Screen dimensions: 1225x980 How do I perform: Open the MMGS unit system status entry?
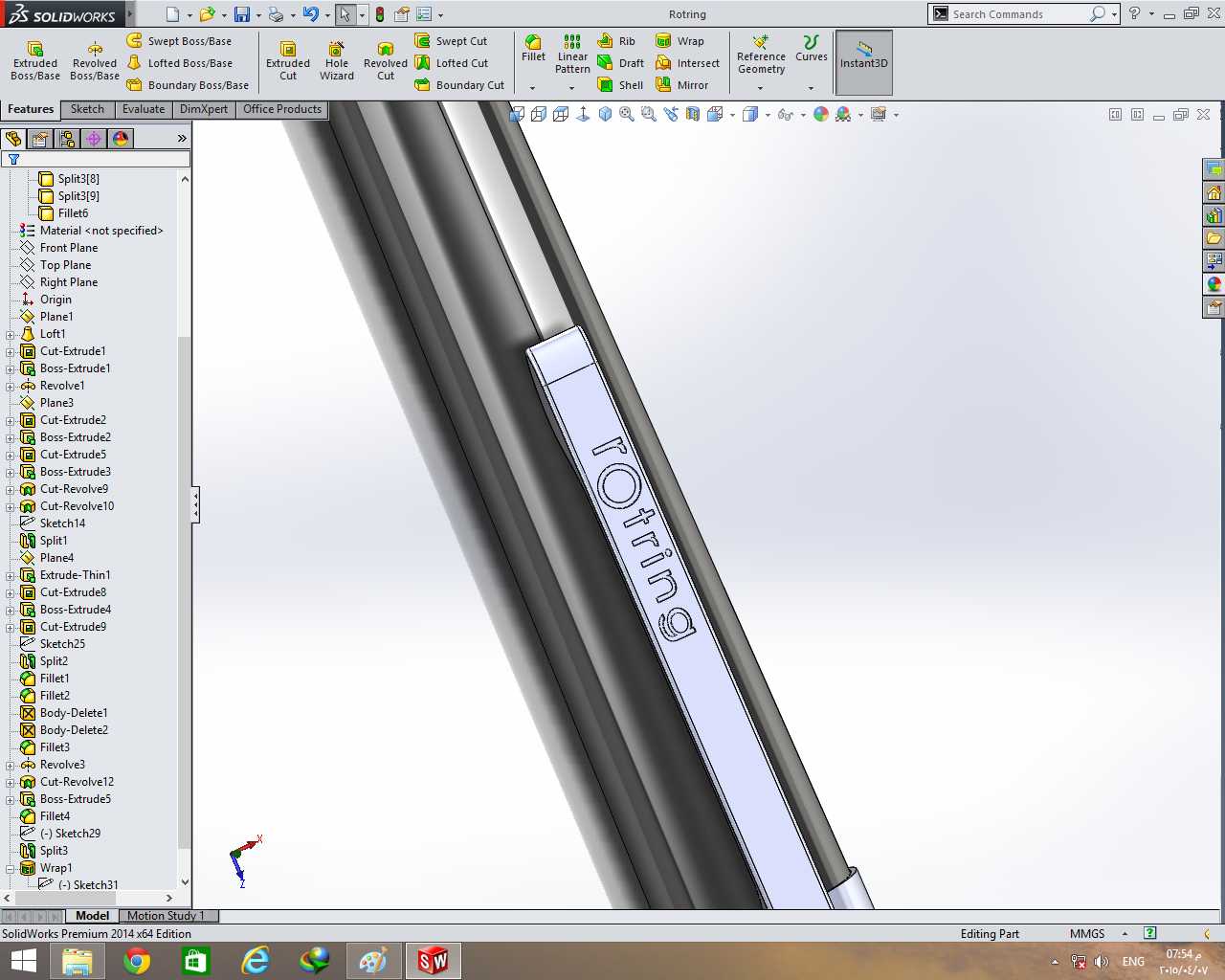click(1087, 934)
